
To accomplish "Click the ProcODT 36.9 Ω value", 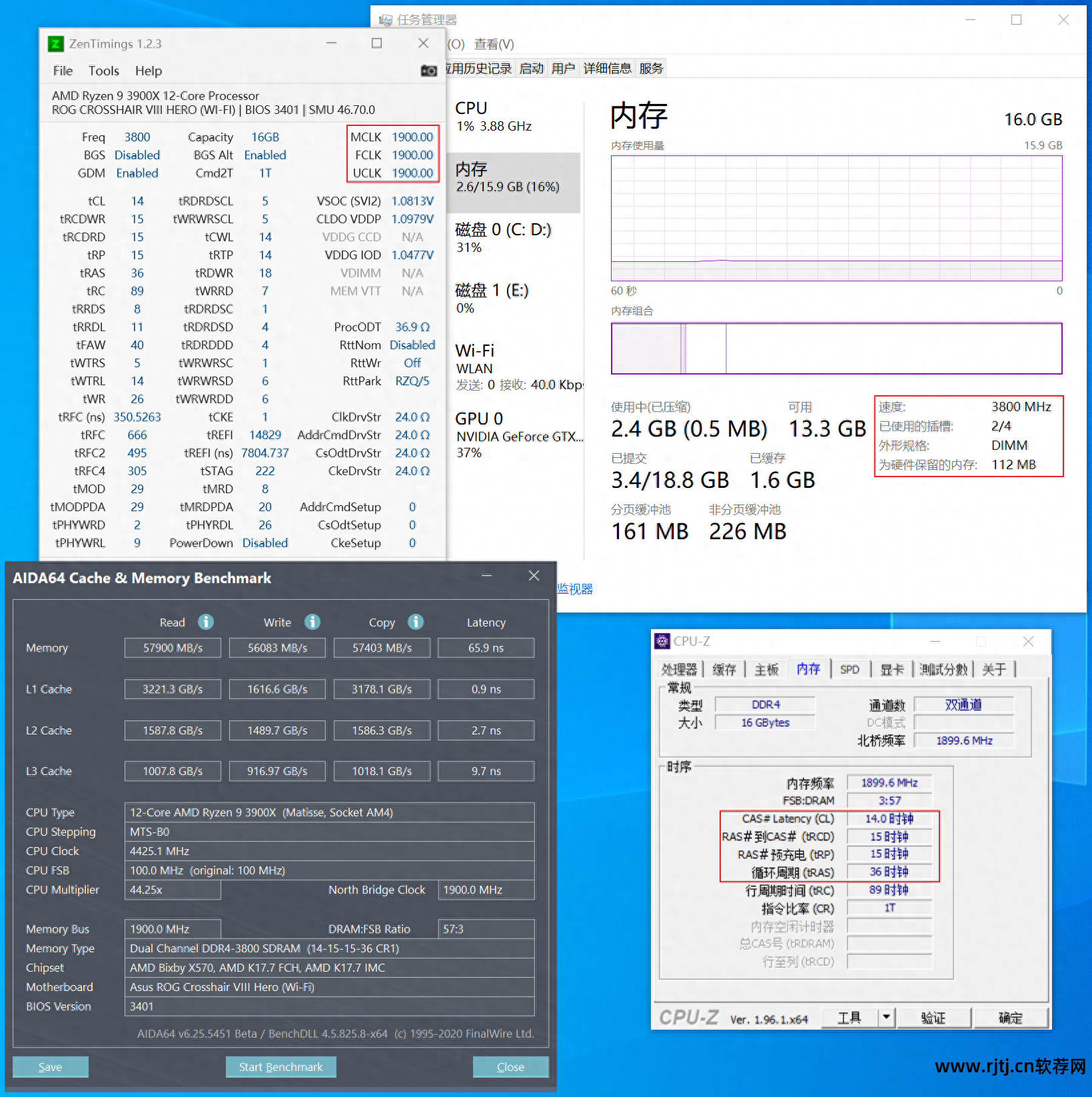I will (x=412, y=327).
